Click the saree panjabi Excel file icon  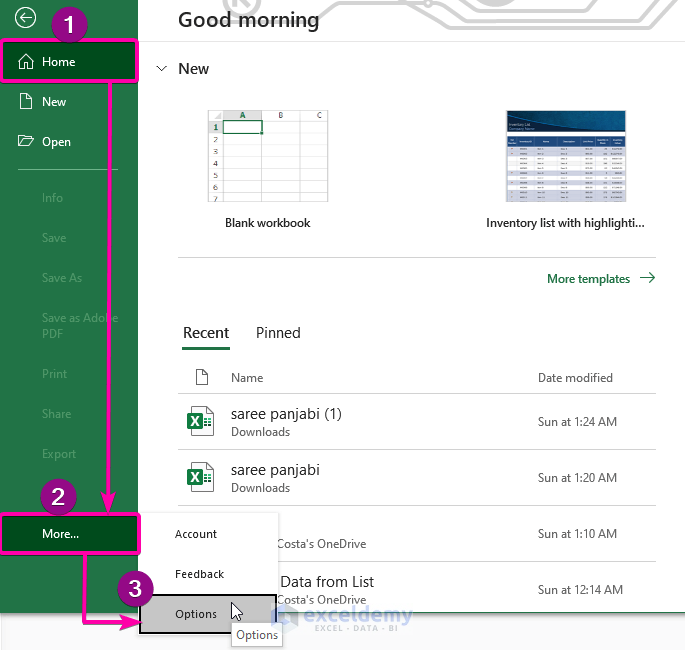[x=200, y=478]
